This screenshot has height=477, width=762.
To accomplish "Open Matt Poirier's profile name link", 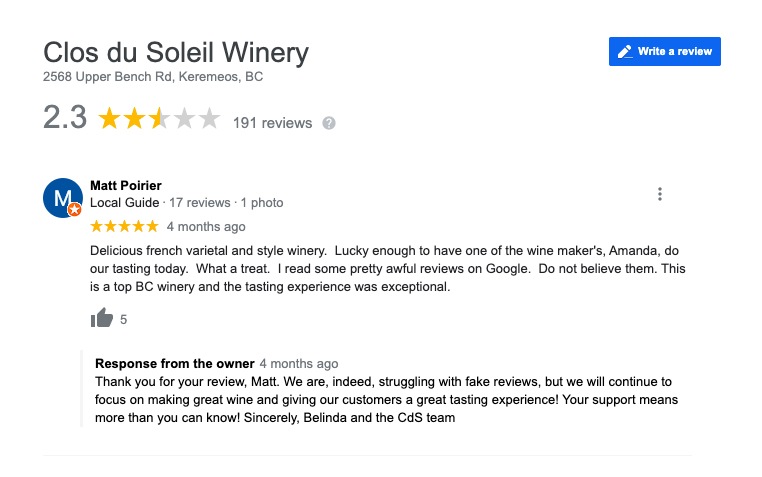I will click(126, 186).
